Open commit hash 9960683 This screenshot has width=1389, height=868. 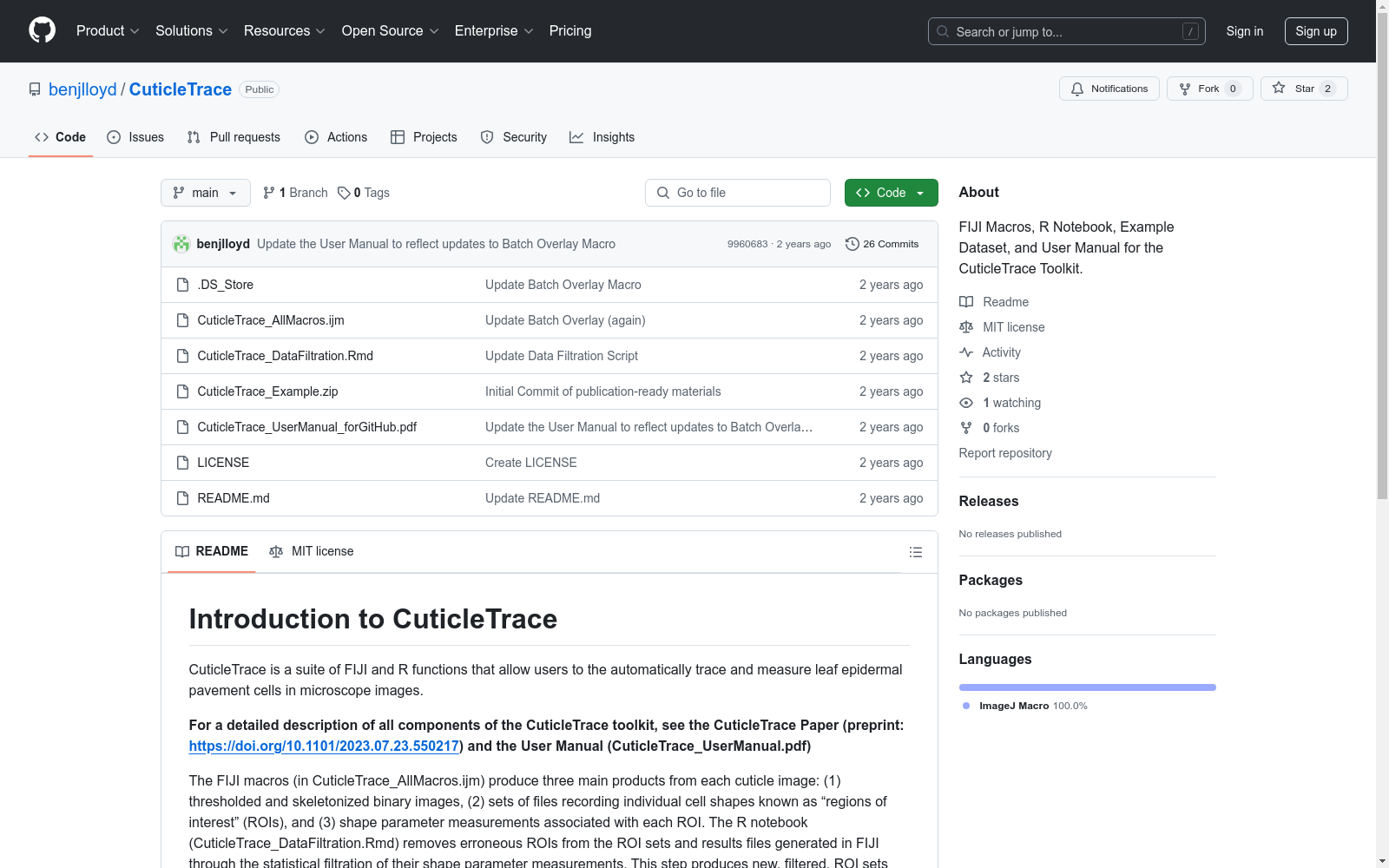[x=747, y=244]
